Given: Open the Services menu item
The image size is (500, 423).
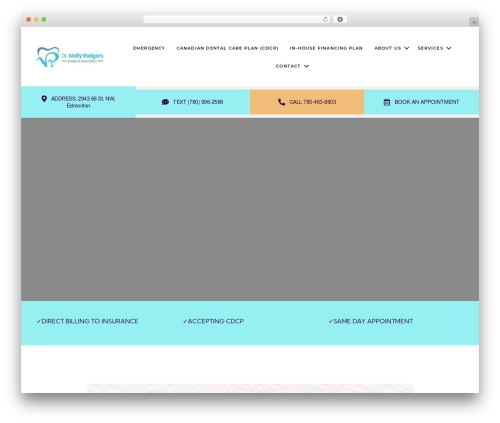Looking at the screenshot, I should tap(430, 48).
